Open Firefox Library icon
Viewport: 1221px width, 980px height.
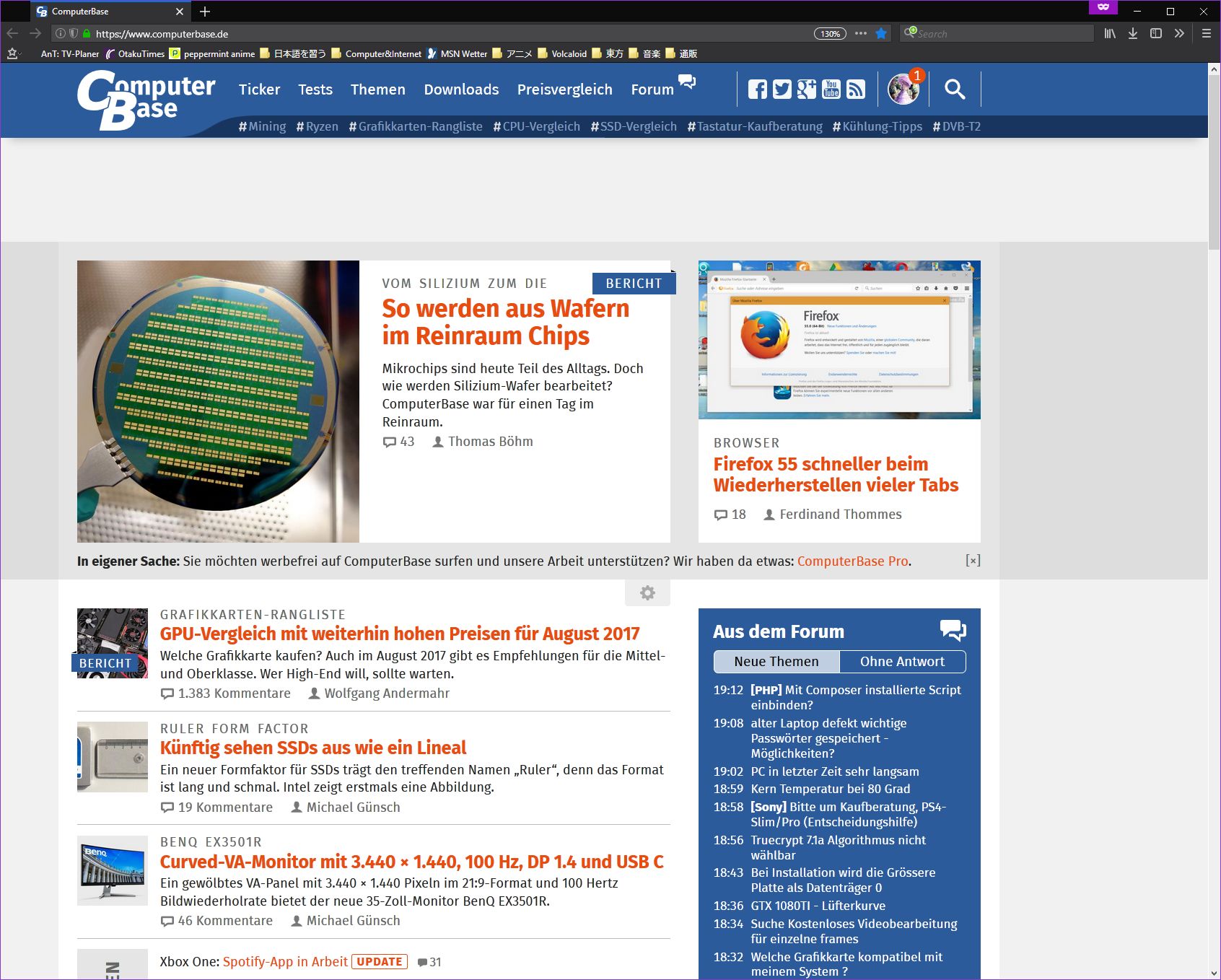coord(1110,33)
